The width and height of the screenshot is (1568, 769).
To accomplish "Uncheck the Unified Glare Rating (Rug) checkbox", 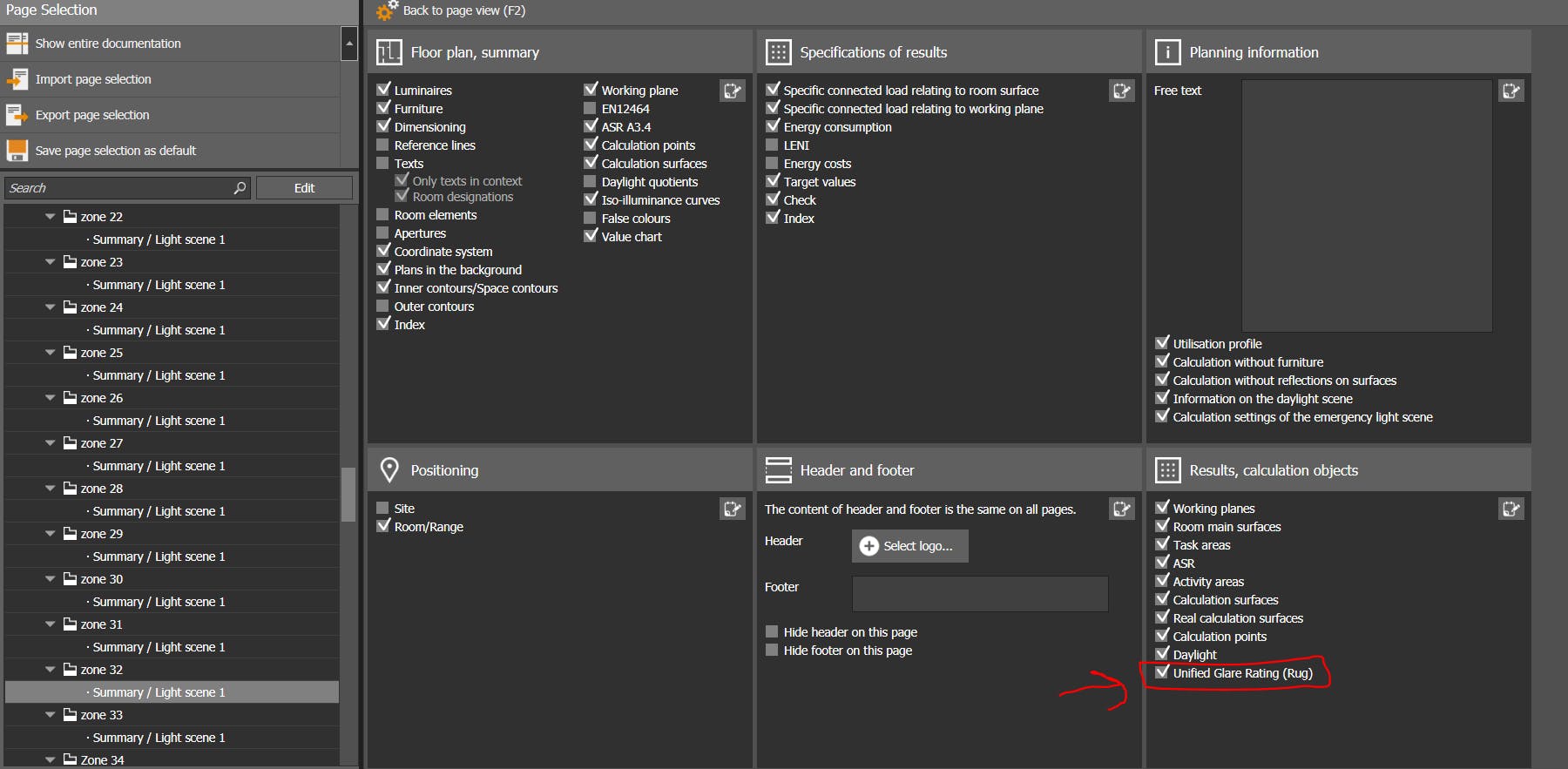I will [x=1162, y=672].
